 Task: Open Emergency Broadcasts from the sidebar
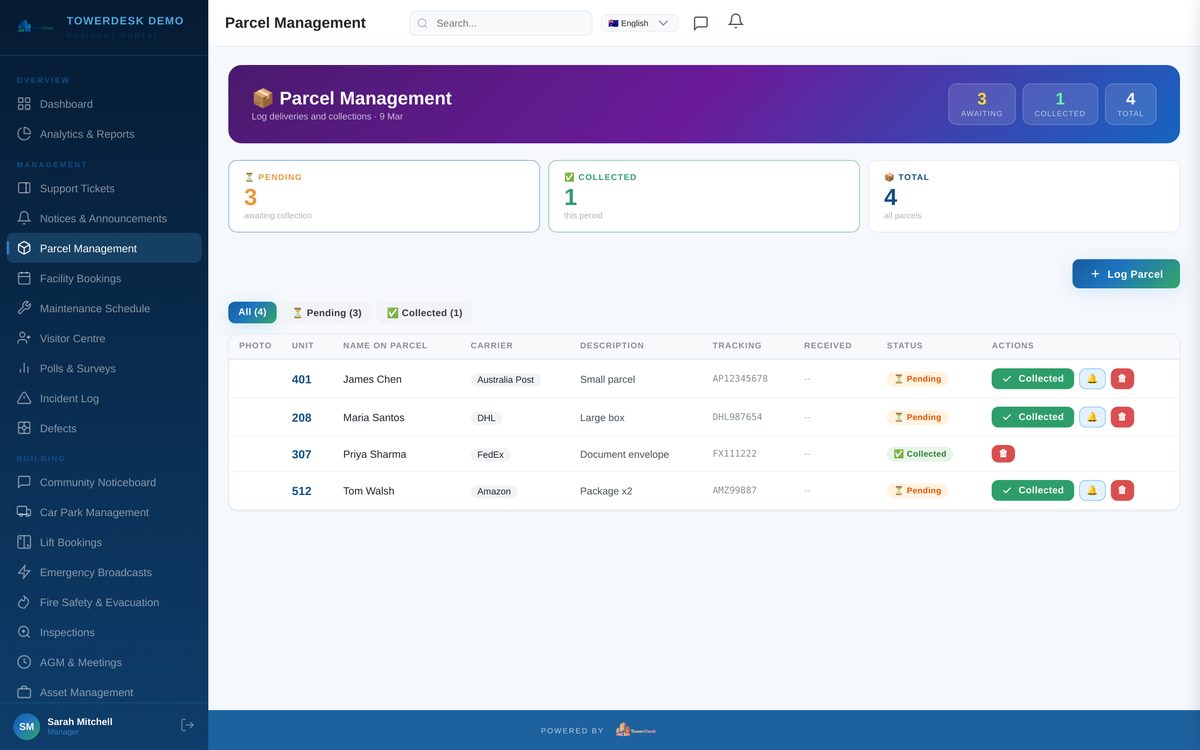click(x=23, y=571)
